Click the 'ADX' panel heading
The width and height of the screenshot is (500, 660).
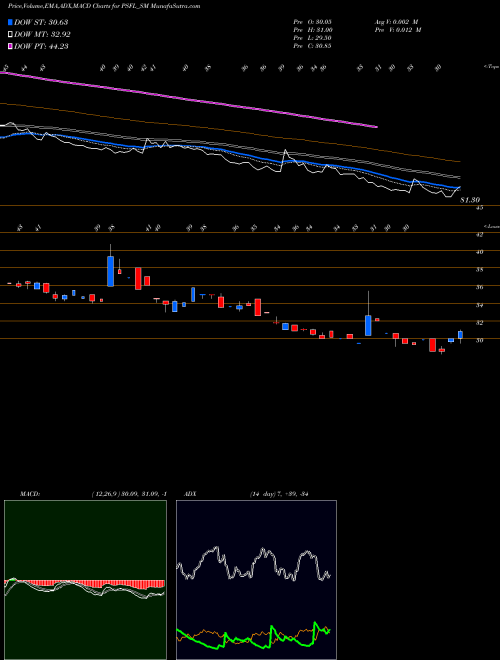point(190,494)
